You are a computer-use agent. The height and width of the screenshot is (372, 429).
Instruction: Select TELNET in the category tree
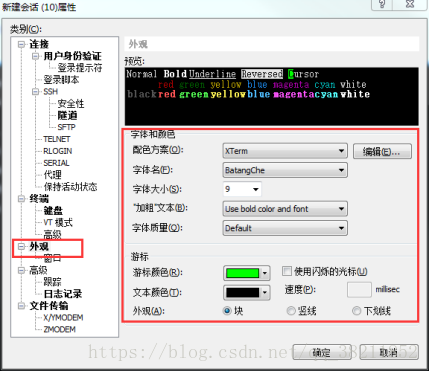(57, 139)
